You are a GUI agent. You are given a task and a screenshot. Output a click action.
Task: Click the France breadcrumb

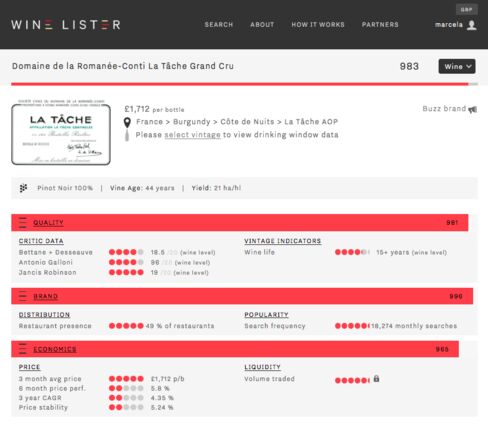point(149,122)
